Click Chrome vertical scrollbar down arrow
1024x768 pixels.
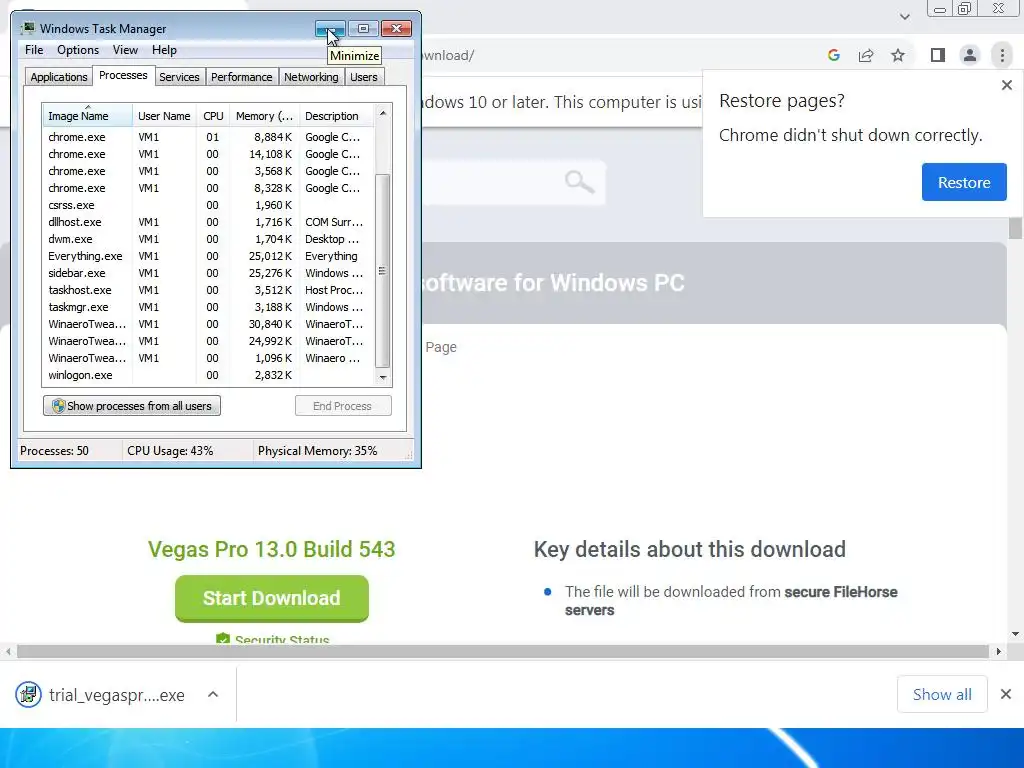click(x=1015, y=633)
